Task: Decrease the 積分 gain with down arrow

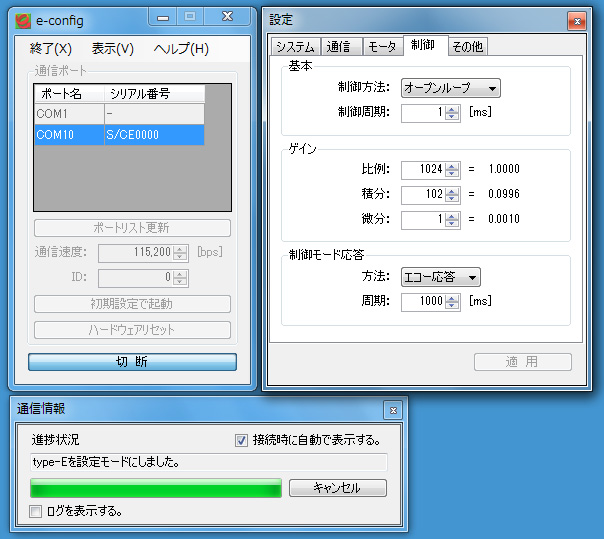Action: 452,199
